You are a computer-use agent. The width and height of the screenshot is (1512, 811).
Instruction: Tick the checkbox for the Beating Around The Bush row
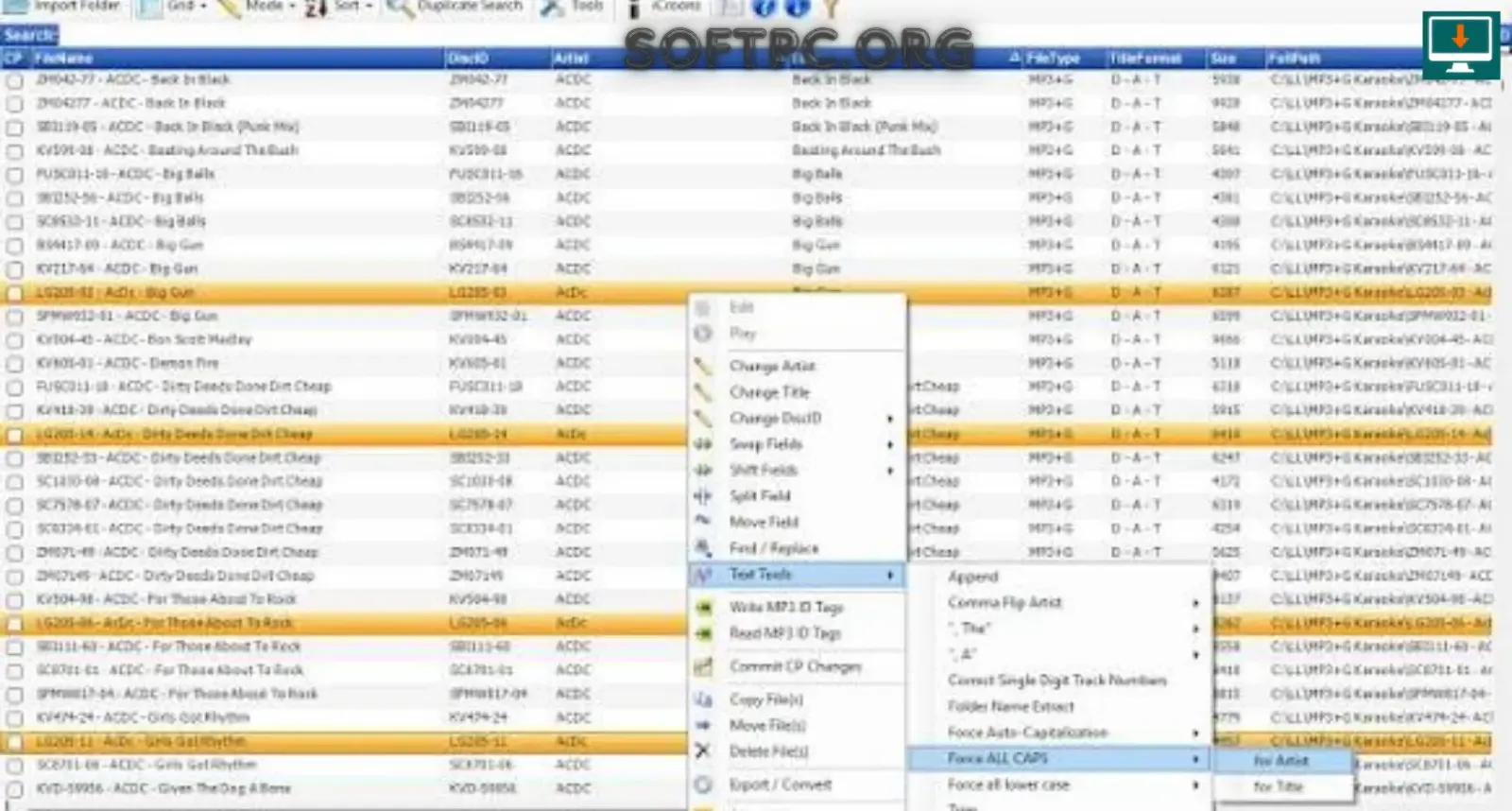tap(14, 151)
